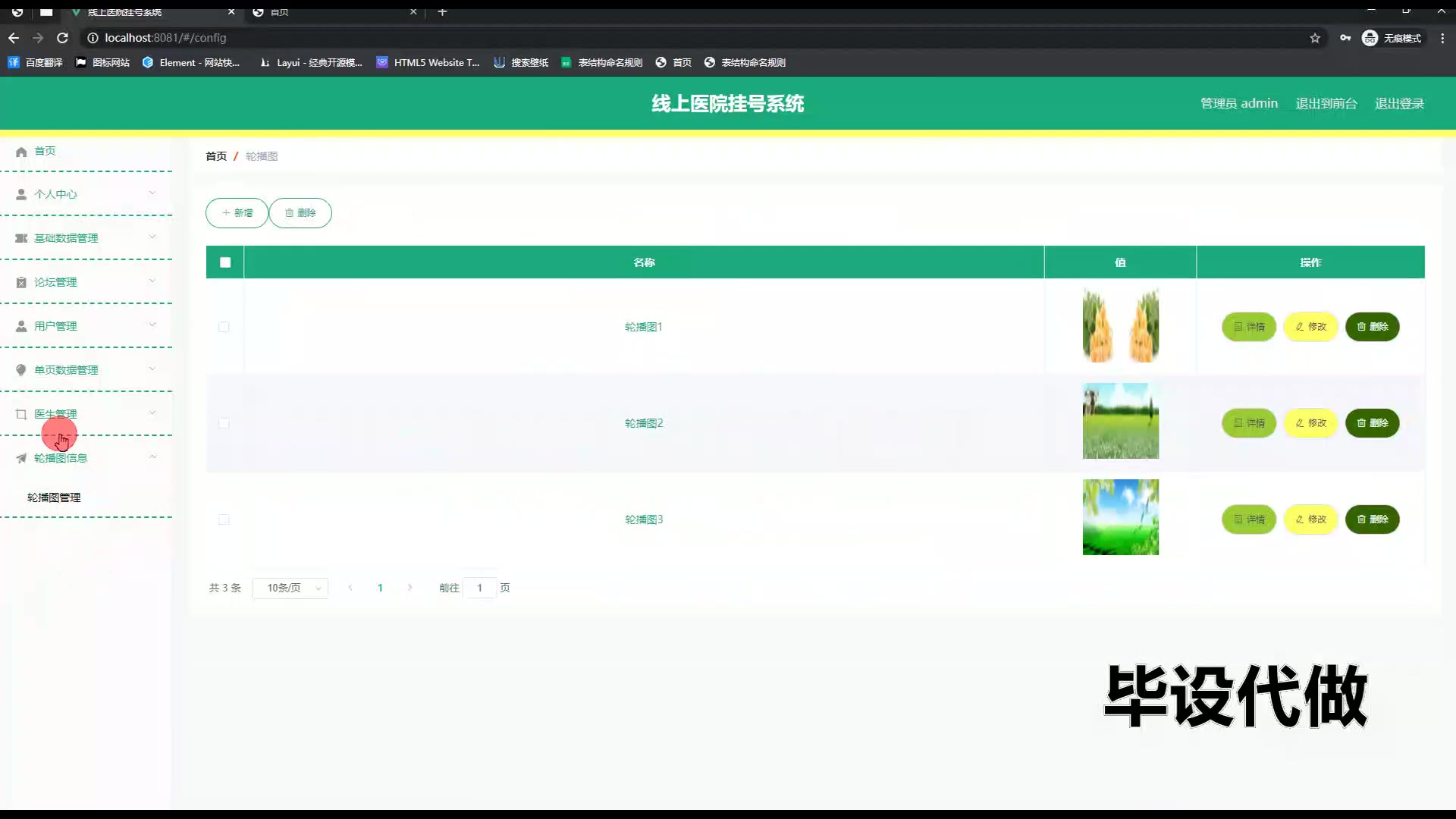1456x819 pixels.
Task: Reload the page with refresh icon
Action: (x=63, y=38)
